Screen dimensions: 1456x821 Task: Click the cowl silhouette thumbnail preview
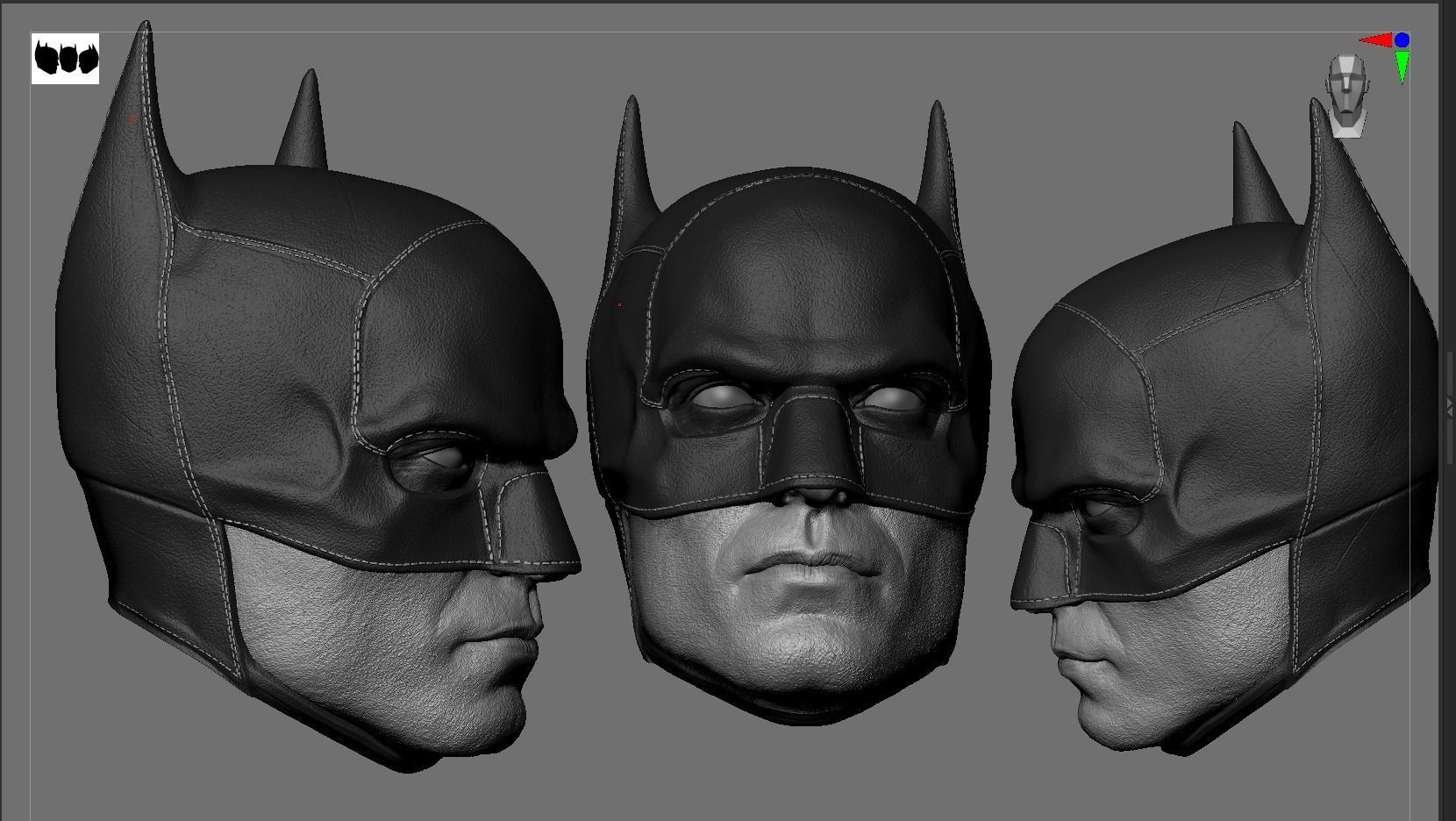pos(65,59)
